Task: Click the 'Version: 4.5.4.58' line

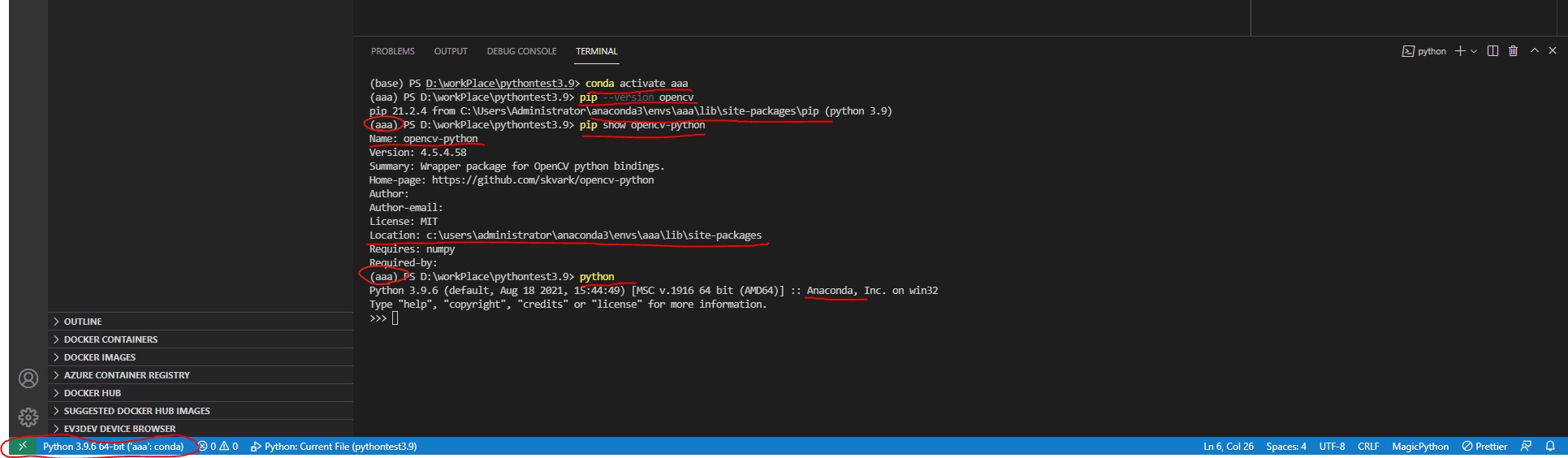Action: point(418,153)
